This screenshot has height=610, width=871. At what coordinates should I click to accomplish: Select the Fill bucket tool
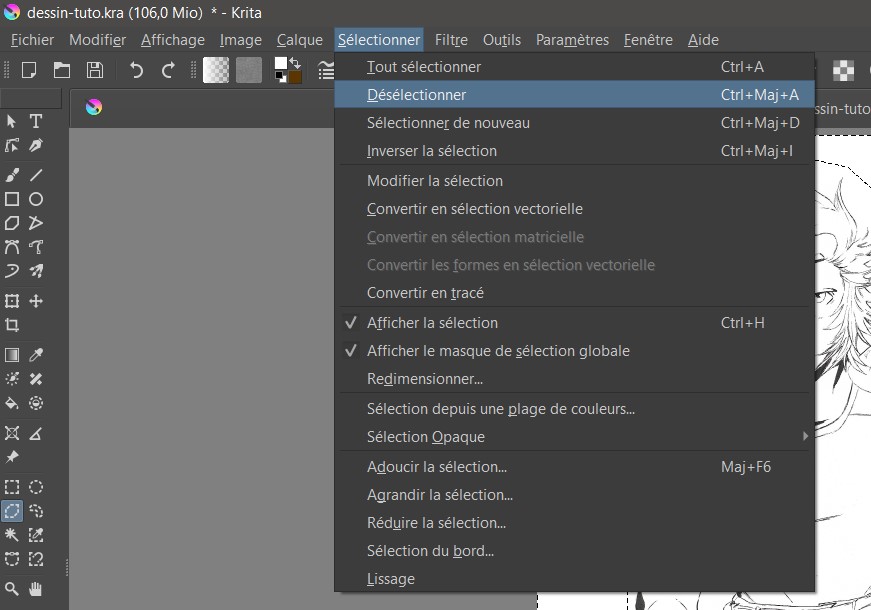click(12, 403)
